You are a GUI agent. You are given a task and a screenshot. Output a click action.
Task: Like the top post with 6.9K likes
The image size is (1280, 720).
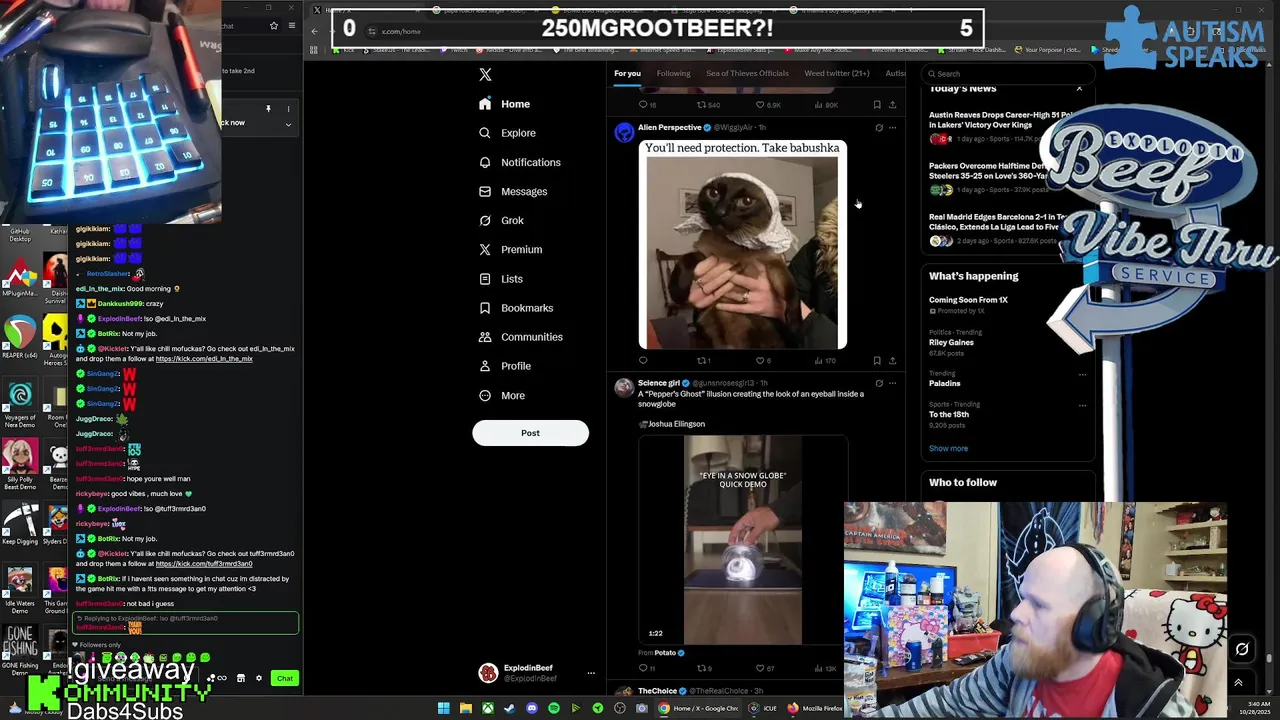click(x=768, y=105)
